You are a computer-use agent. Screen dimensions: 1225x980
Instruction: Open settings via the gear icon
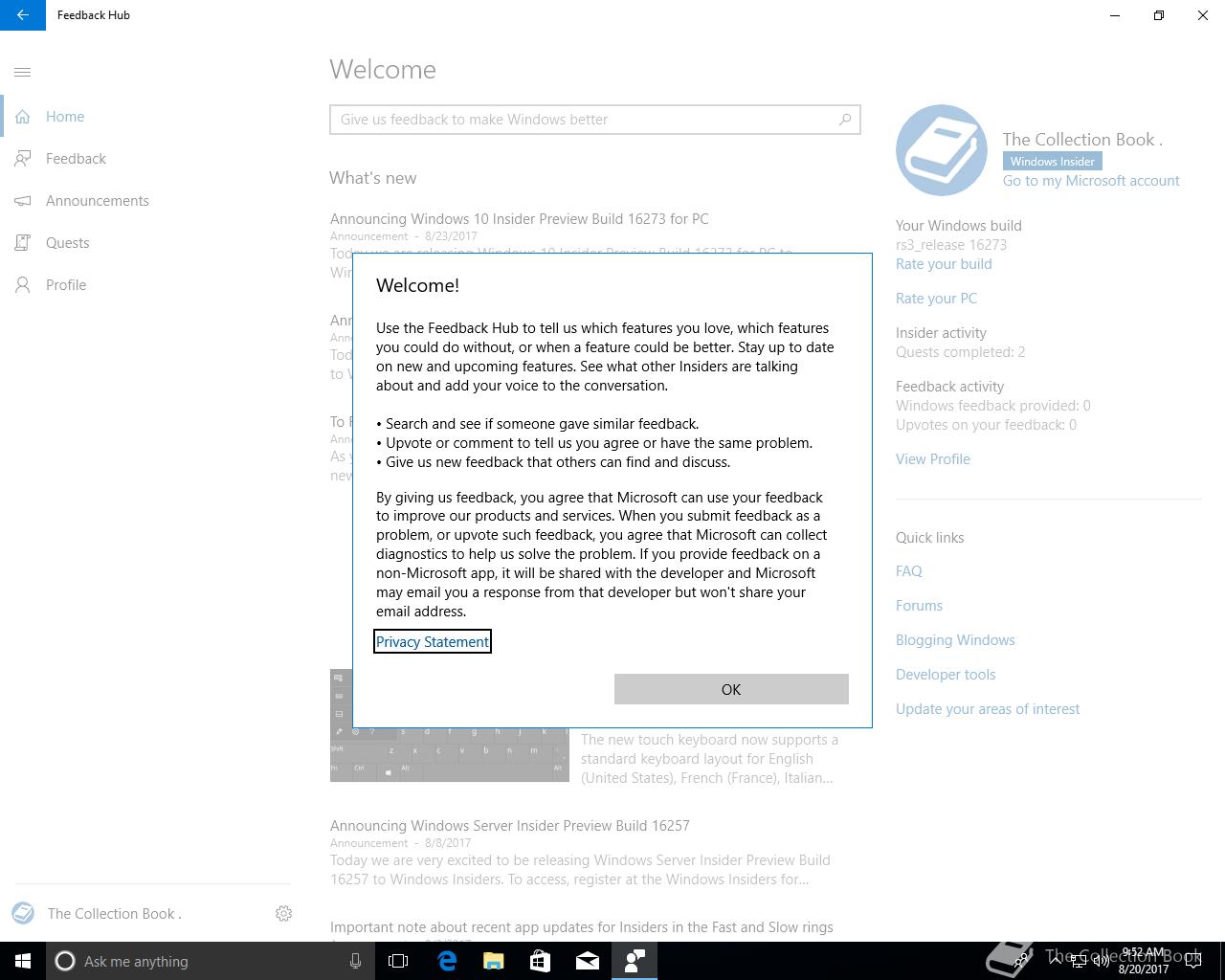(x=283, y=914)
